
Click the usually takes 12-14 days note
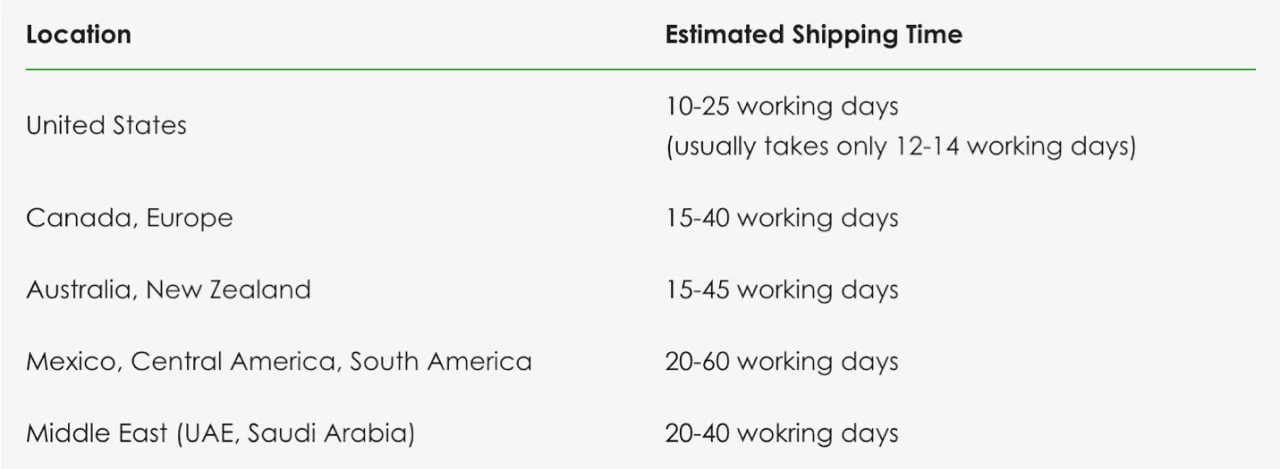point(900,147)
